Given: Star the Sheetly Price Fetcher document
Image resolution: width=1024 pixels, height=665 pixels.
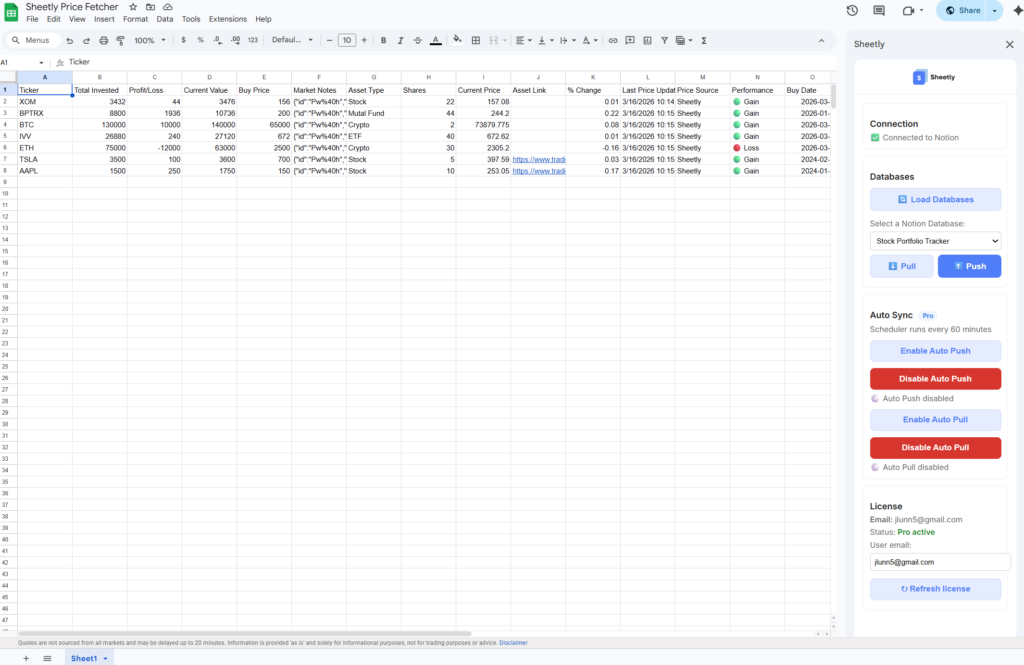Looking at the screenshot, I should (133, 7).
